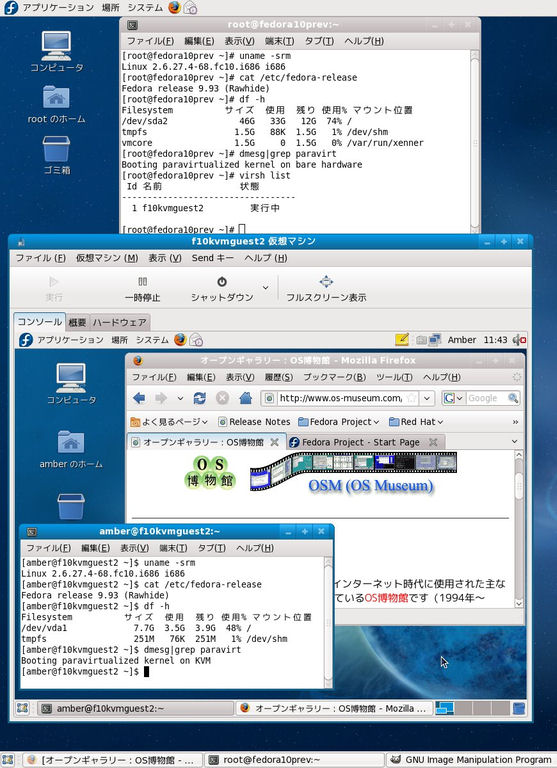
Task: Click the red OS Museum link in page
Action: coord(386,598)
